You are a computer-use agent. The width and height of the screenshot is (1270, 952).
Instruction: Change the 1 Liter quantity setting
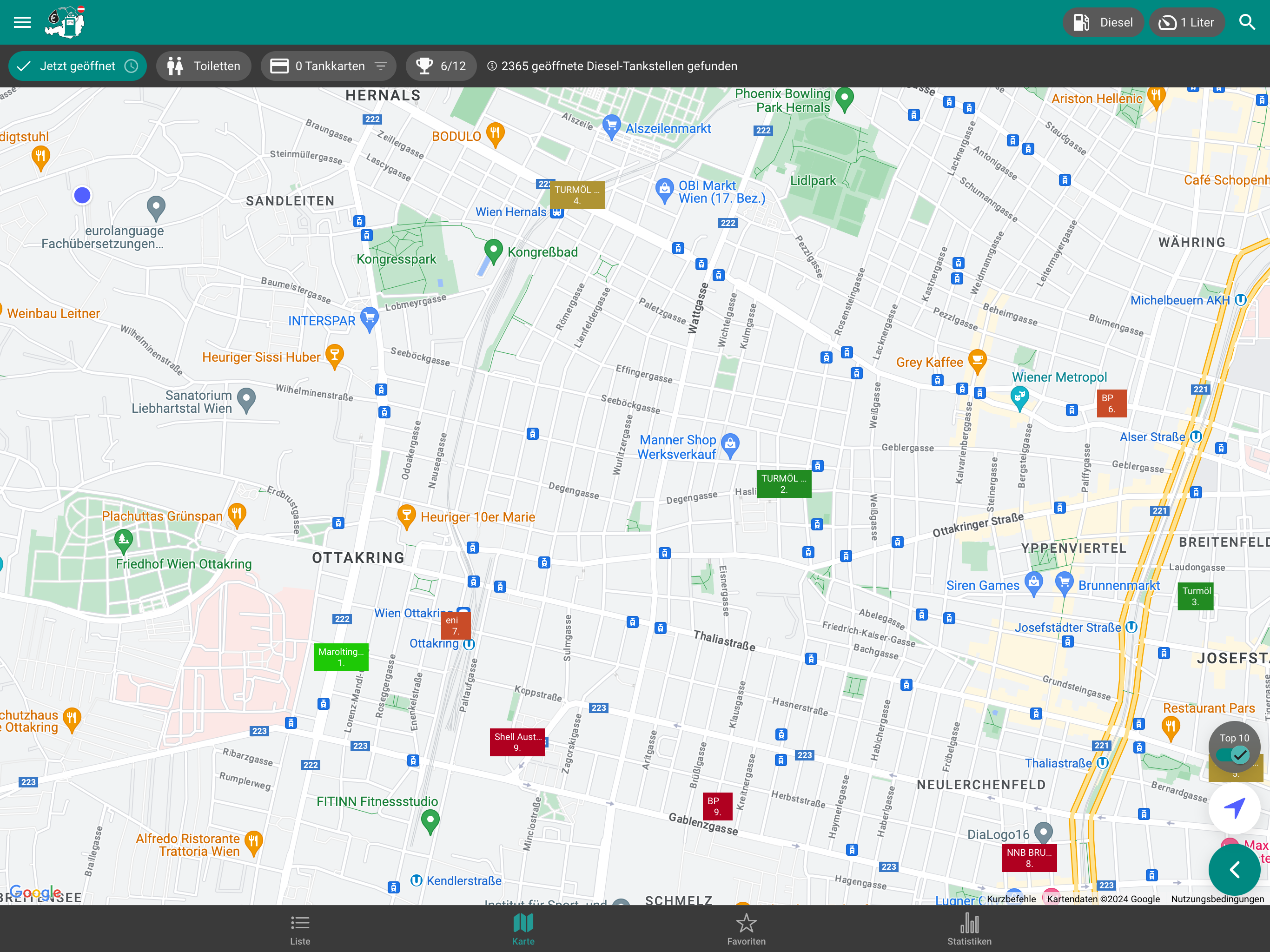(x=1187, y=22)
